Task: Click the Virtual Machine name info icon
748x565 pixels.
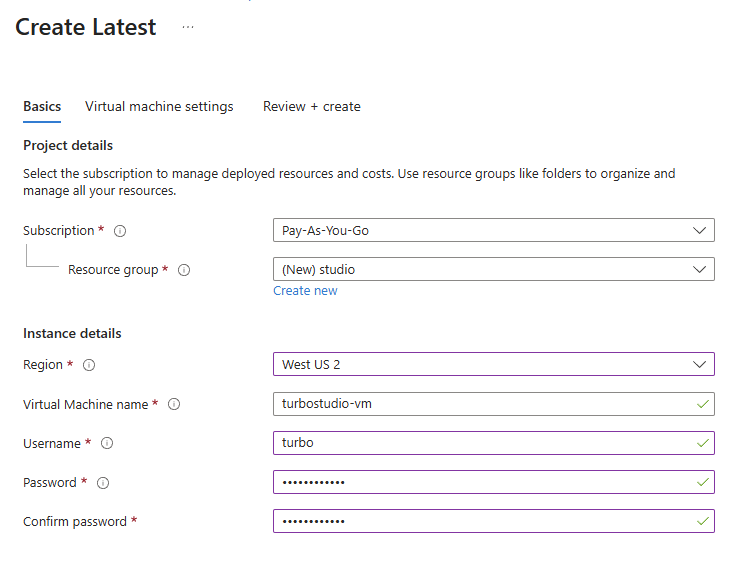Action: [174, 405]
